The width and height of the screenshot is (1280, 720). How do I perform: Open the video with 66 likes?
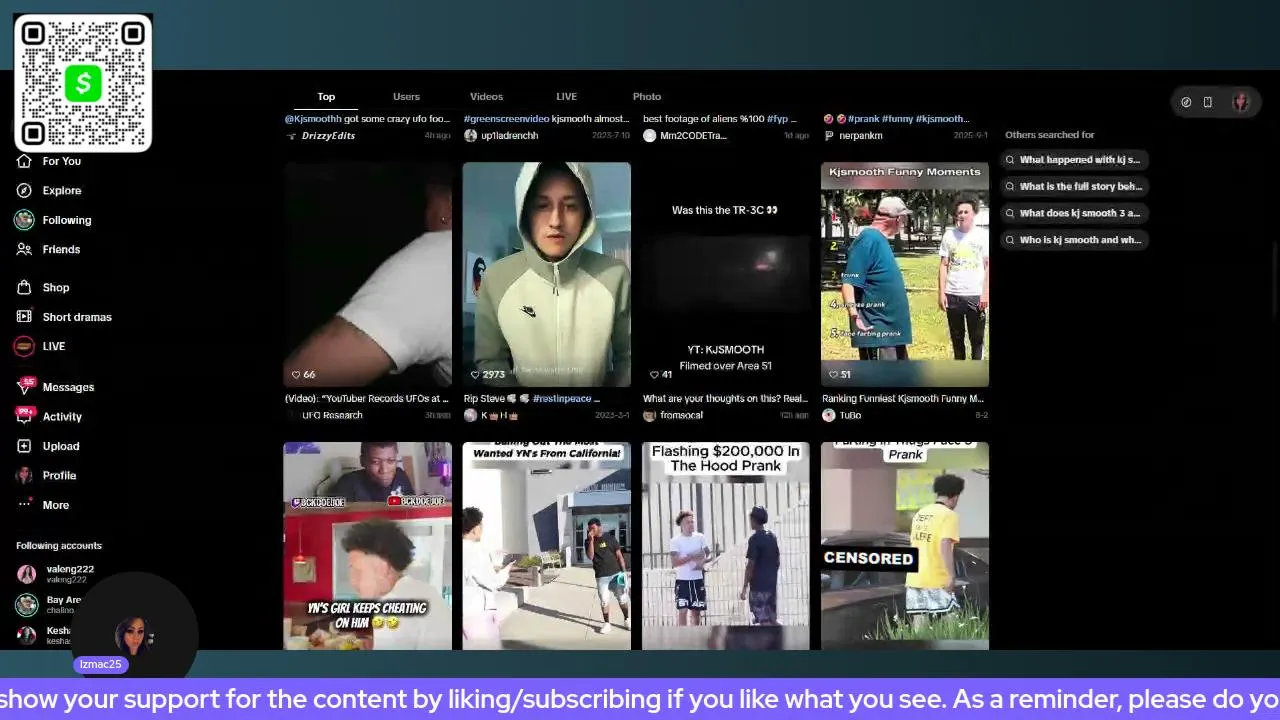[368, 274]
